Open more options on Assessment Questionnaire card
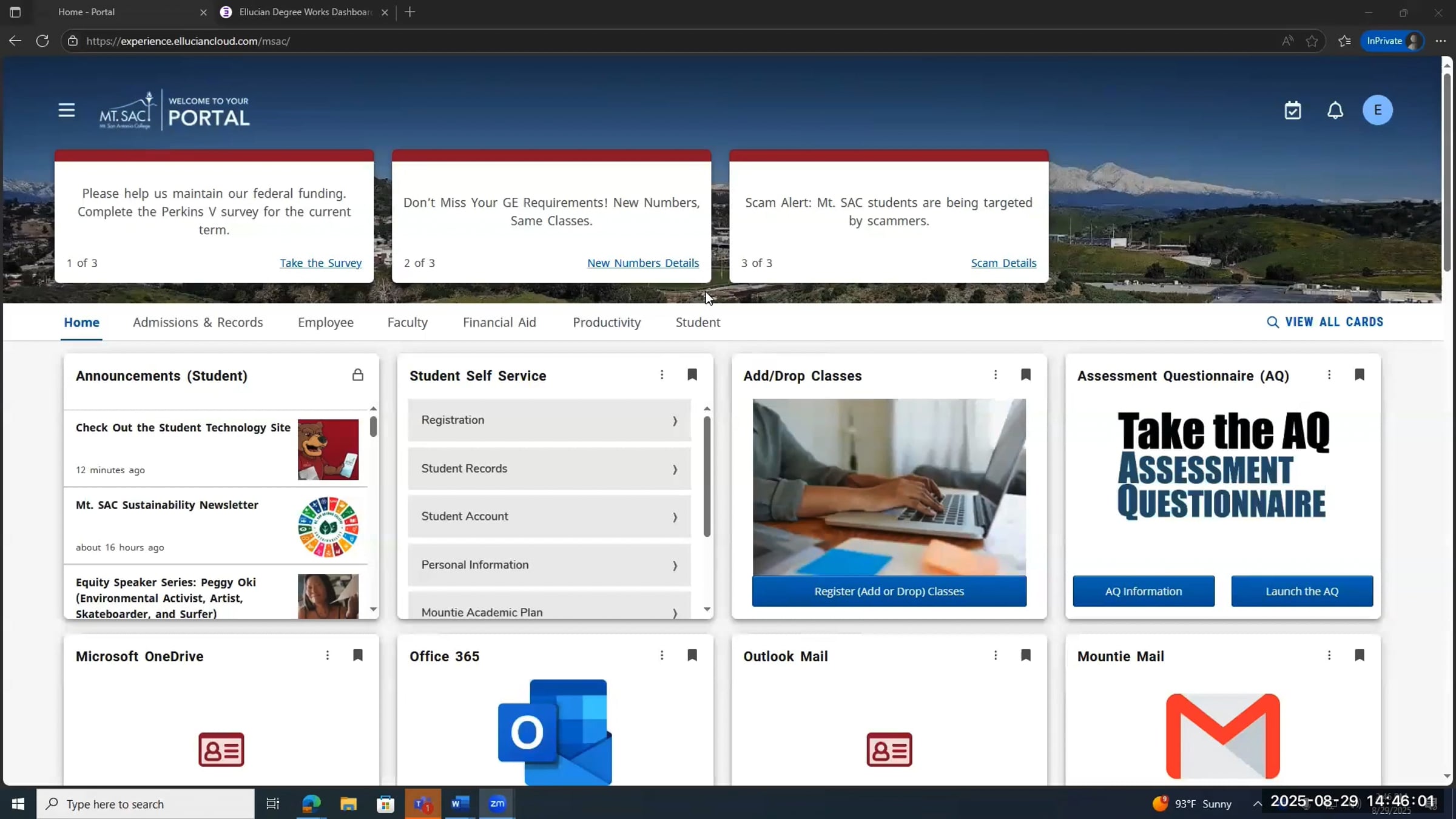Viewport: 1456px width, 819px height. [x=1329, y=375]
